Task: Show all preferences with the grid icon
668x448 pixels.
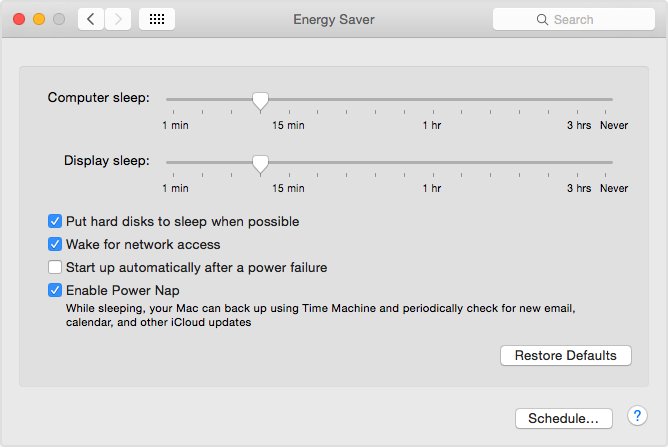Action: [157, 19]
